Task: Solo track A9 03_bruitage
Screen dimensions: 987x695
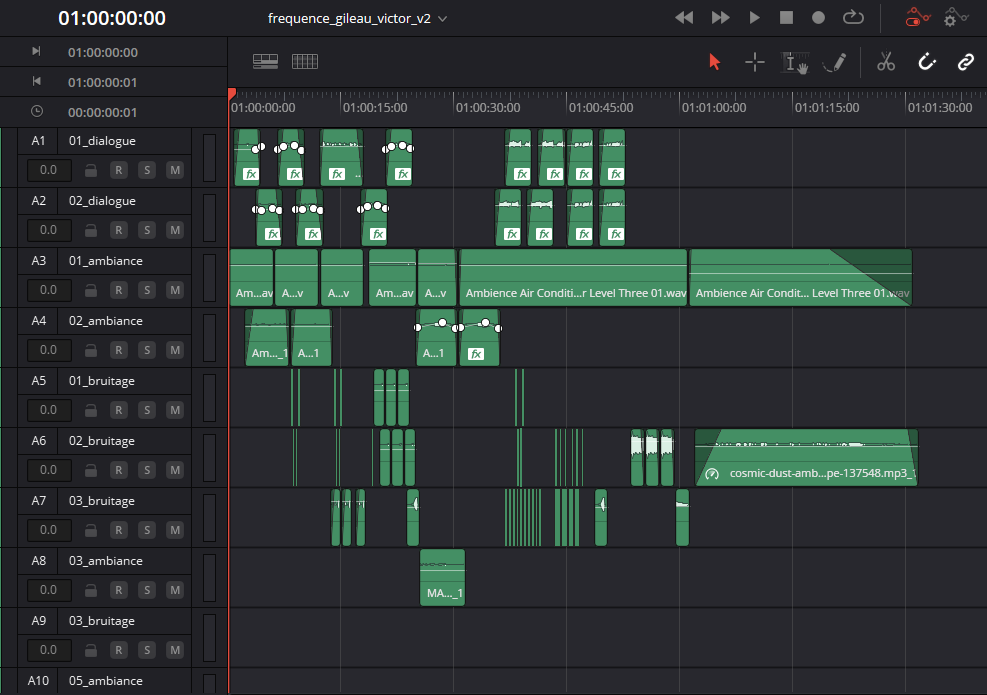Action: [x=147, y=650]
